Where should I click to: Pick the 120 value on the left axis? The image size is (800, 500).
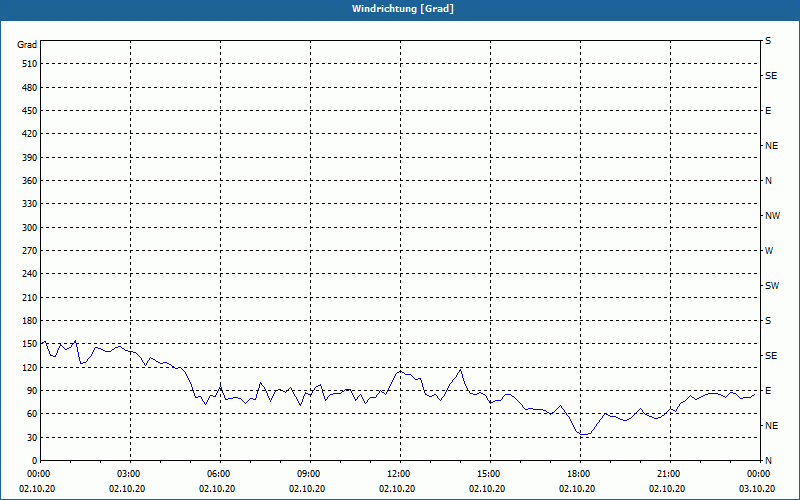pos(30,367)
